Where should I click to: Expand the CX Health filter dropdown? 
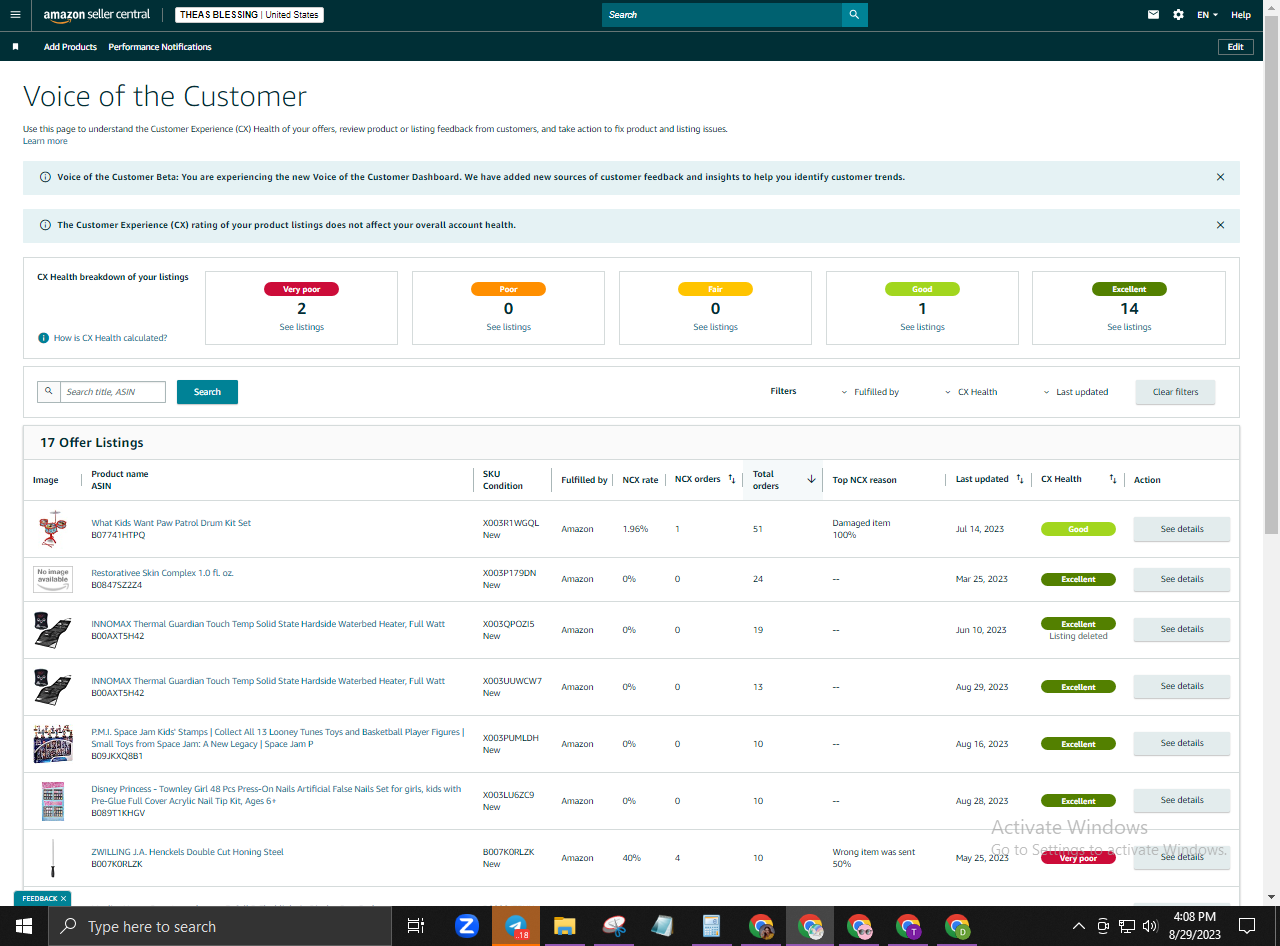pyautogui.click(x=971, y=392)
